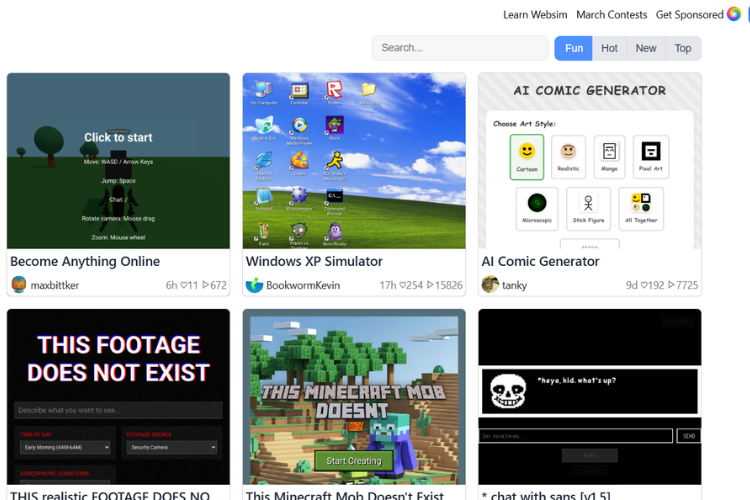
Task: Click the sans skull portrait
Action: pos(508,390)
